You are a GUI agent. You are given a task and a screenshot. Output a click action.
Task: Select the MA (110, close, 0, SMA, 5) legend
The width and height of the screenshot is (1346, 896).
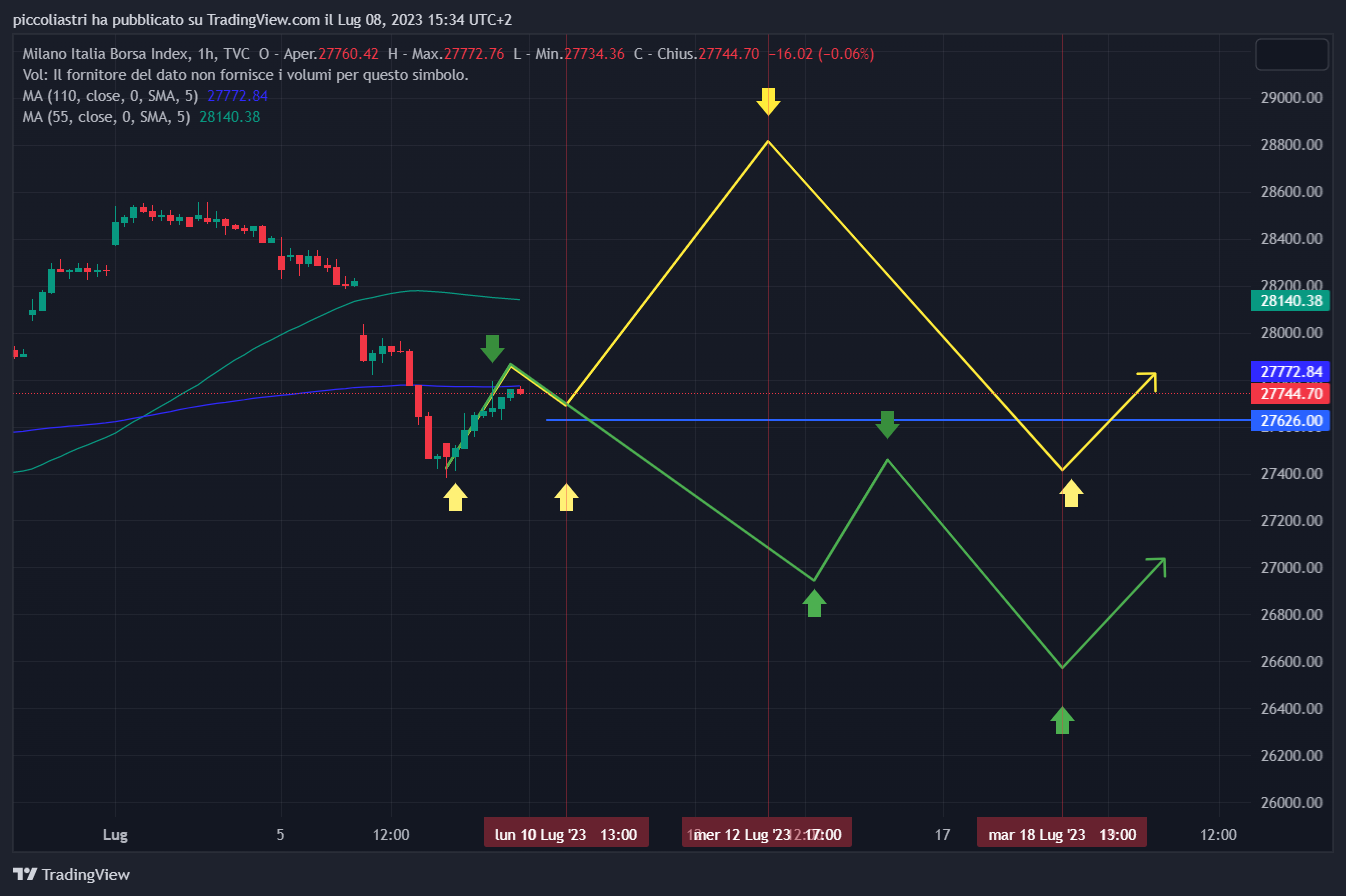(110, 96)
